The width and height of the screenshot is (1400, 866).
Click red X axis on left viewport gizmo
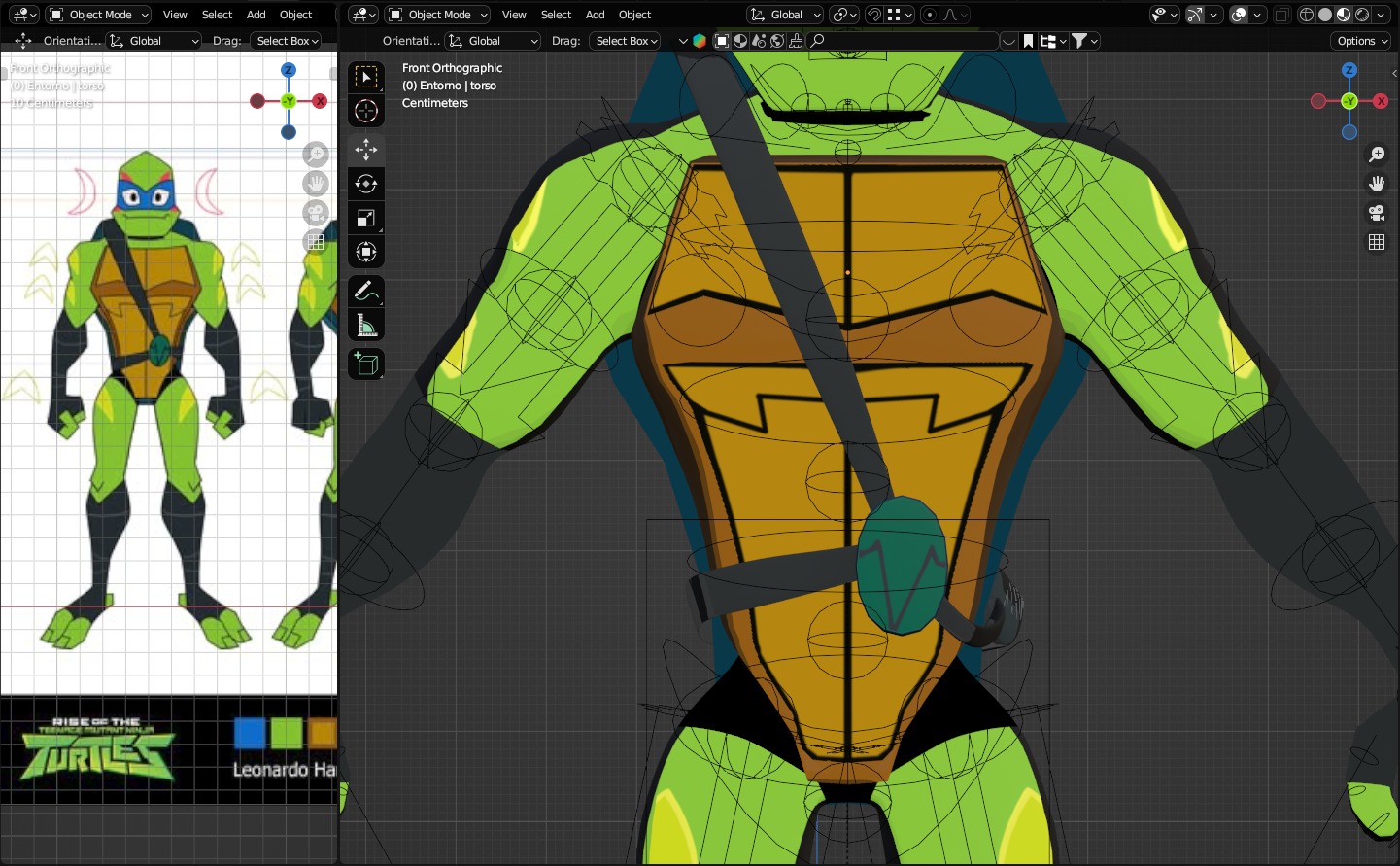pyautogui.click(x=320, y=101)
